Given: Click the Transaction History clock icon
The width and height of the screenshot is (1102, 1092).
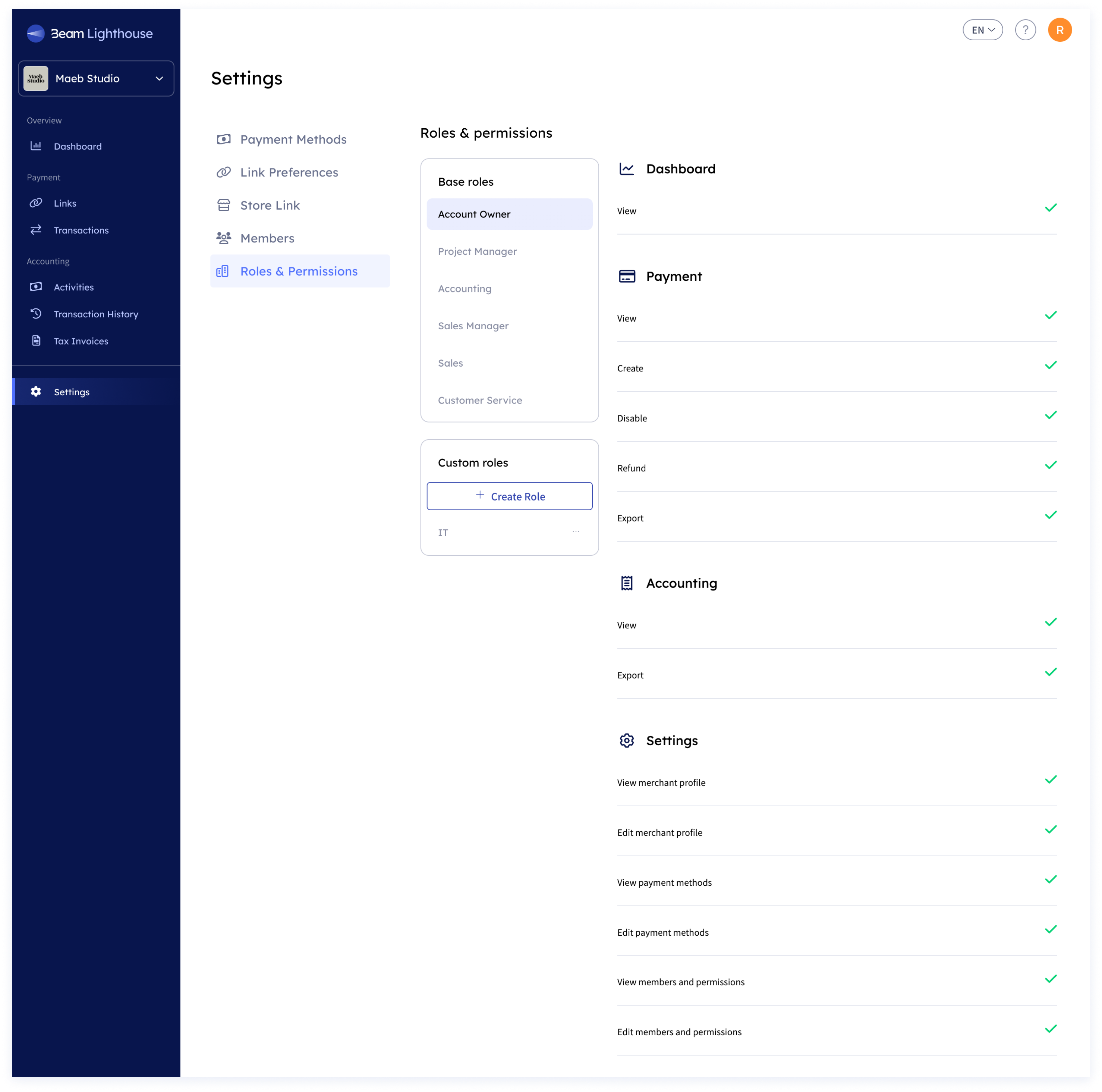Looking at the screenshot, I should point(36,314).
